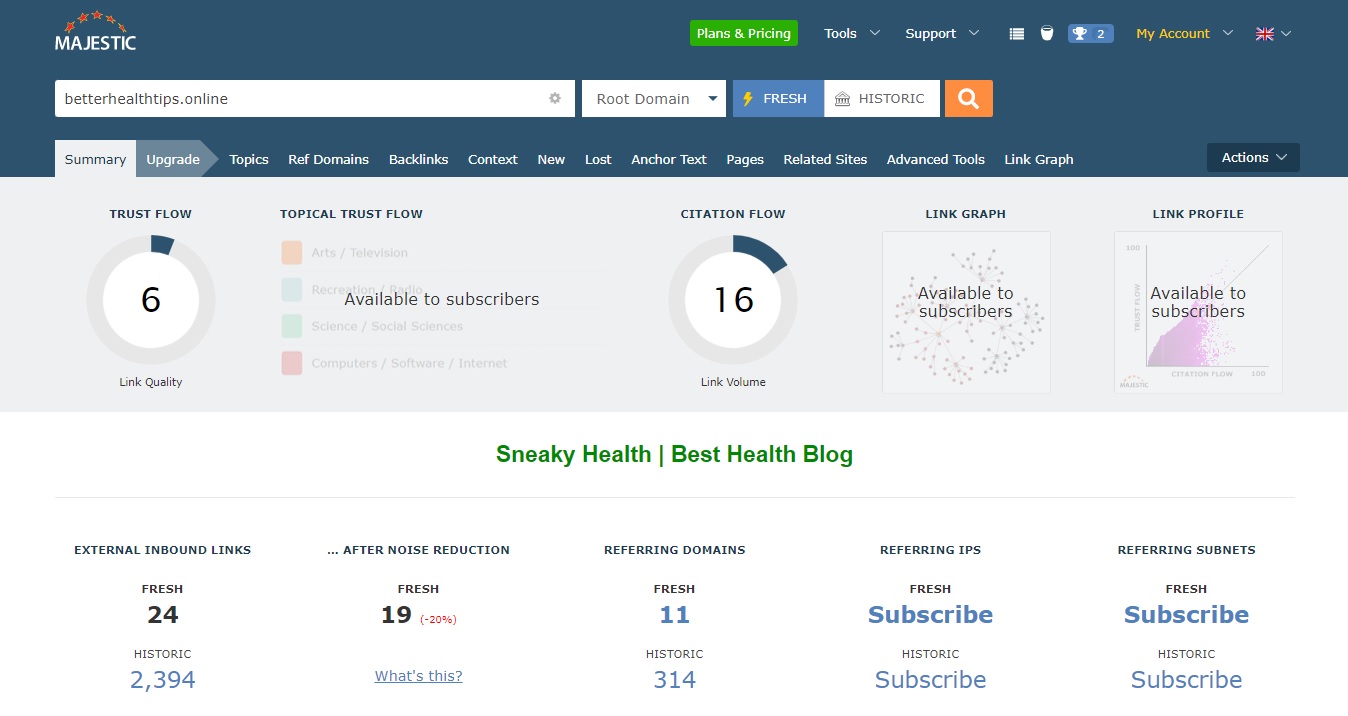Open the Lost tab
Screen dimensions: 1348x716
(x=598, y=159)
